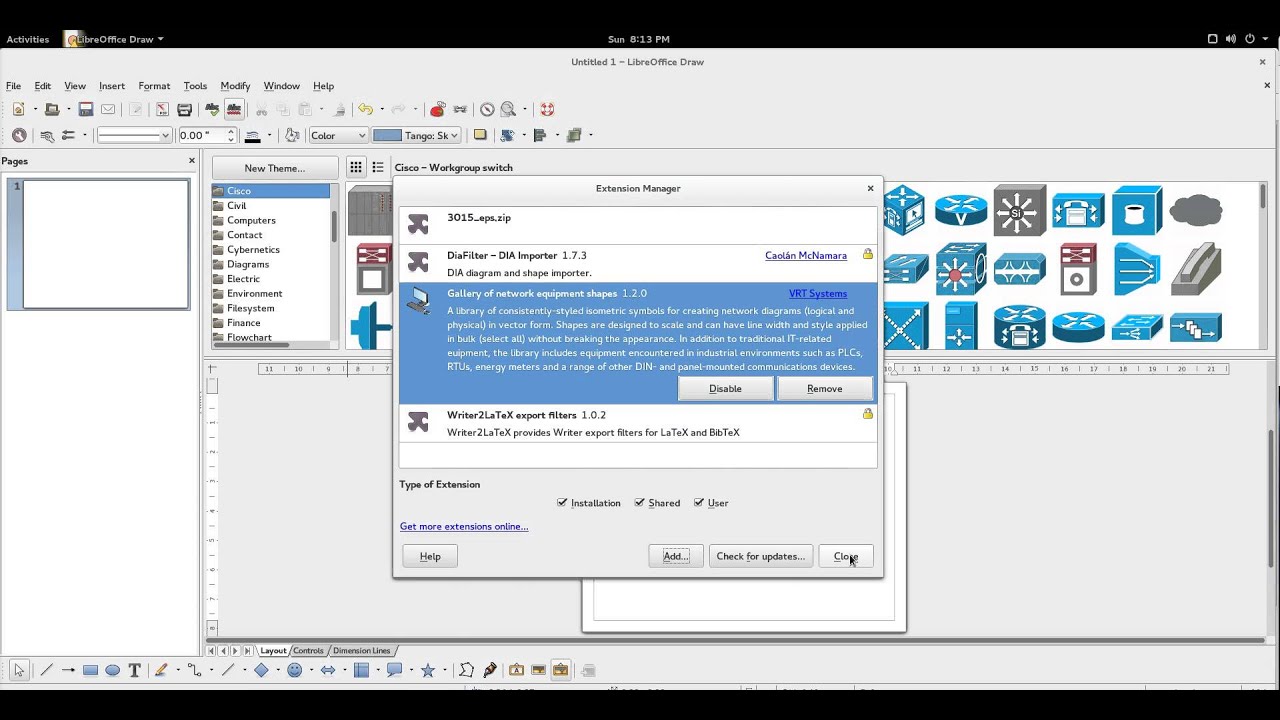Click the clock Sun 8:13 PM
The width and height of the screenshot is (1280, 720).
pos(639,39)
